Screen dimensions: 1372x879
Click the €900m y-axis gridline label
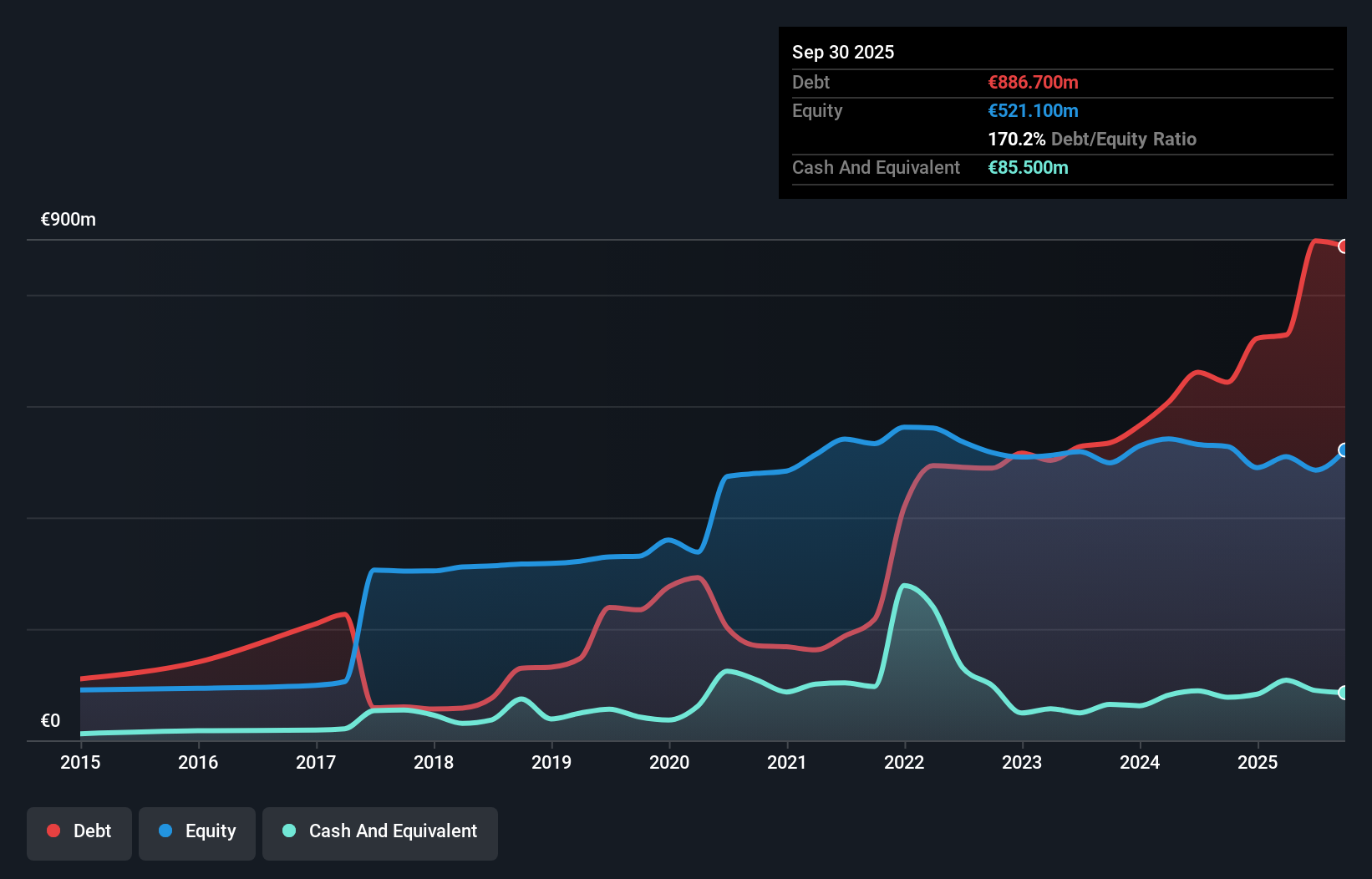click(x=68, y=219)
